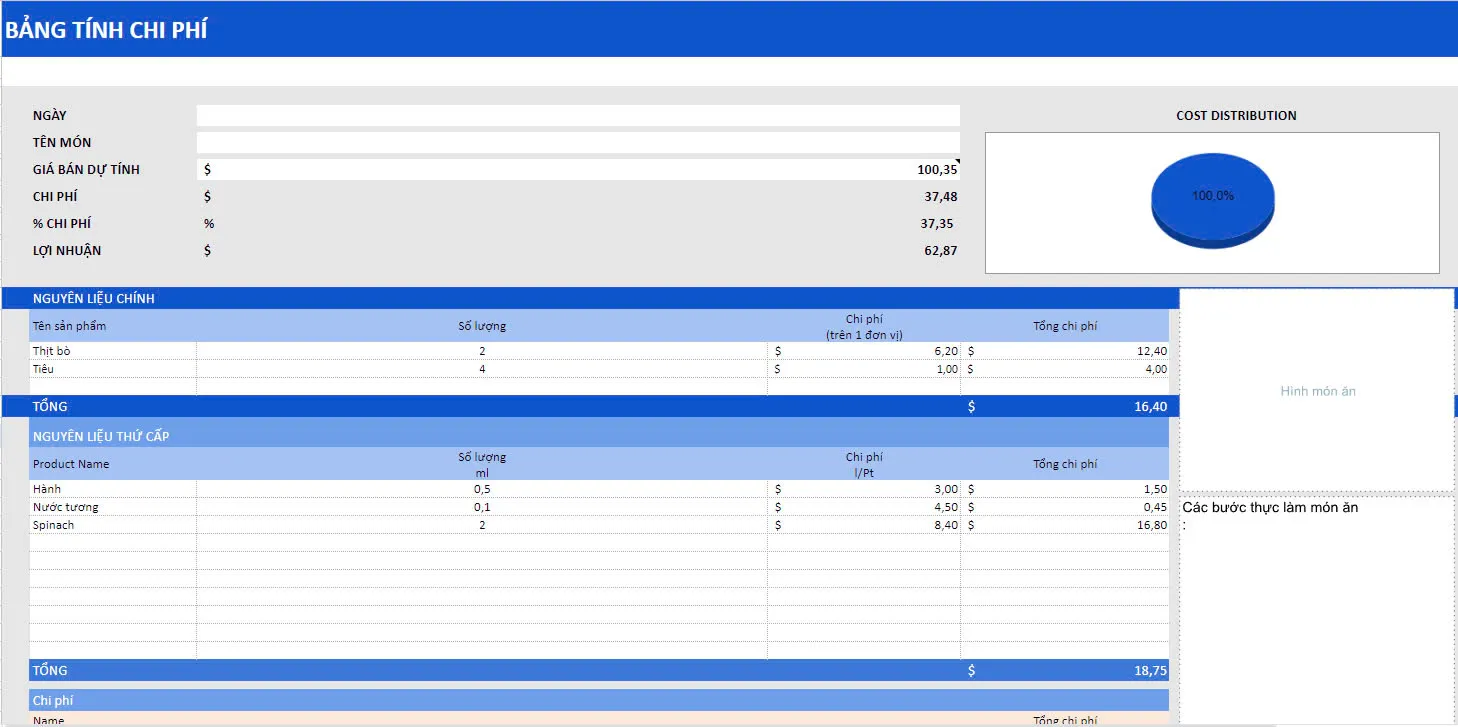Image resolution: width=1458 pixels, height=727 pixels.
Task: Click the COST DISTRIBUTION chart title
Action: point(1235,116)
